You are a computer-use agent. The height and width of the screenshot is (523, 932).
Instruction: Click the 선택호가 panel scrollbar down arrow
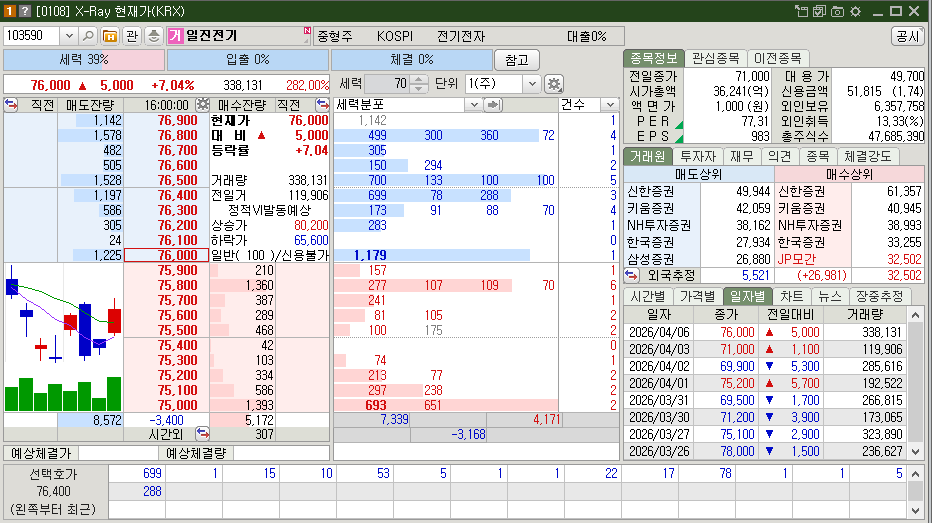(915, 510)
